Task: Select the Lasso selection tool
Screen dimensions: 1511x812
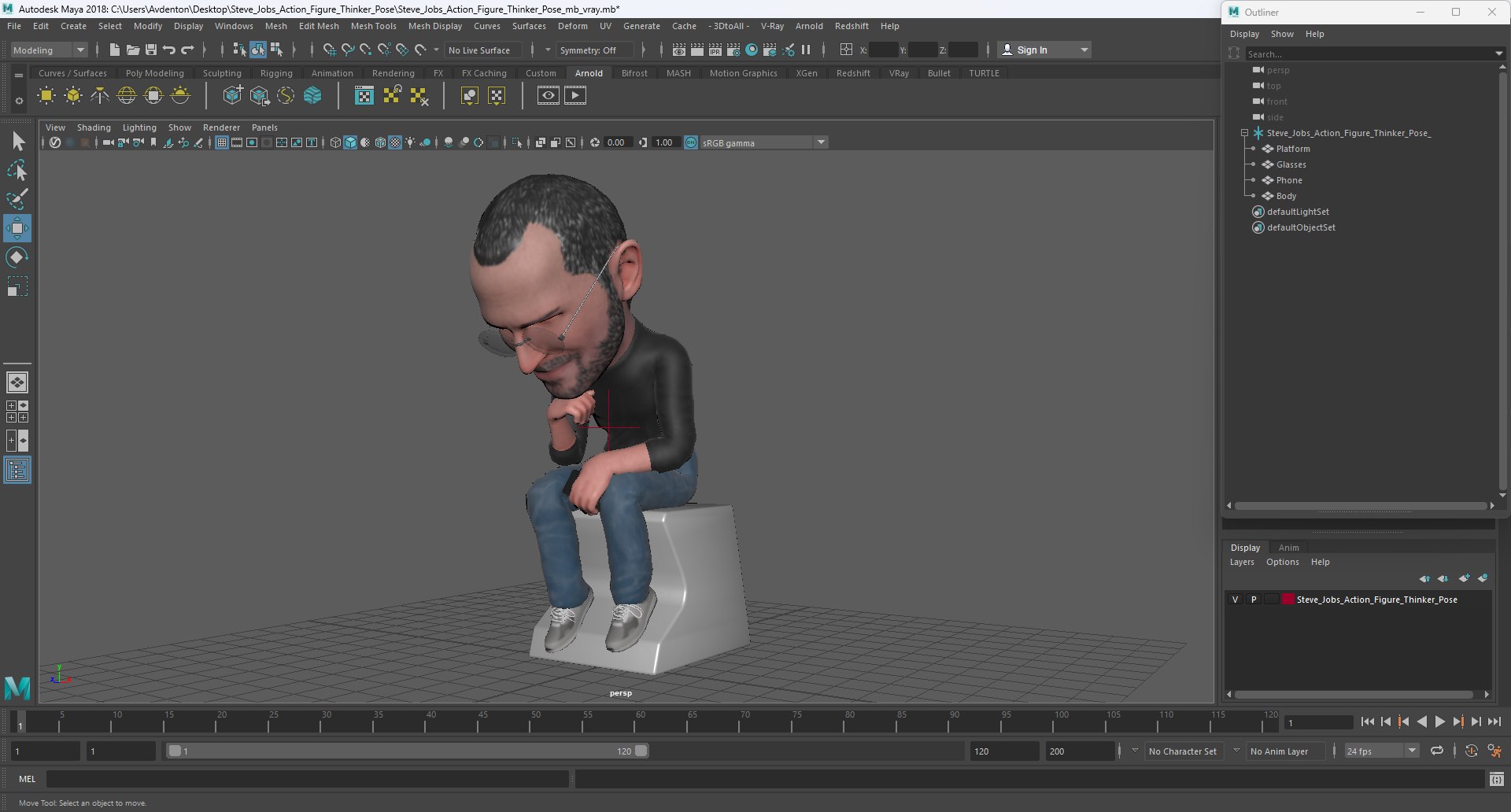Action: [x=17, y=170]
